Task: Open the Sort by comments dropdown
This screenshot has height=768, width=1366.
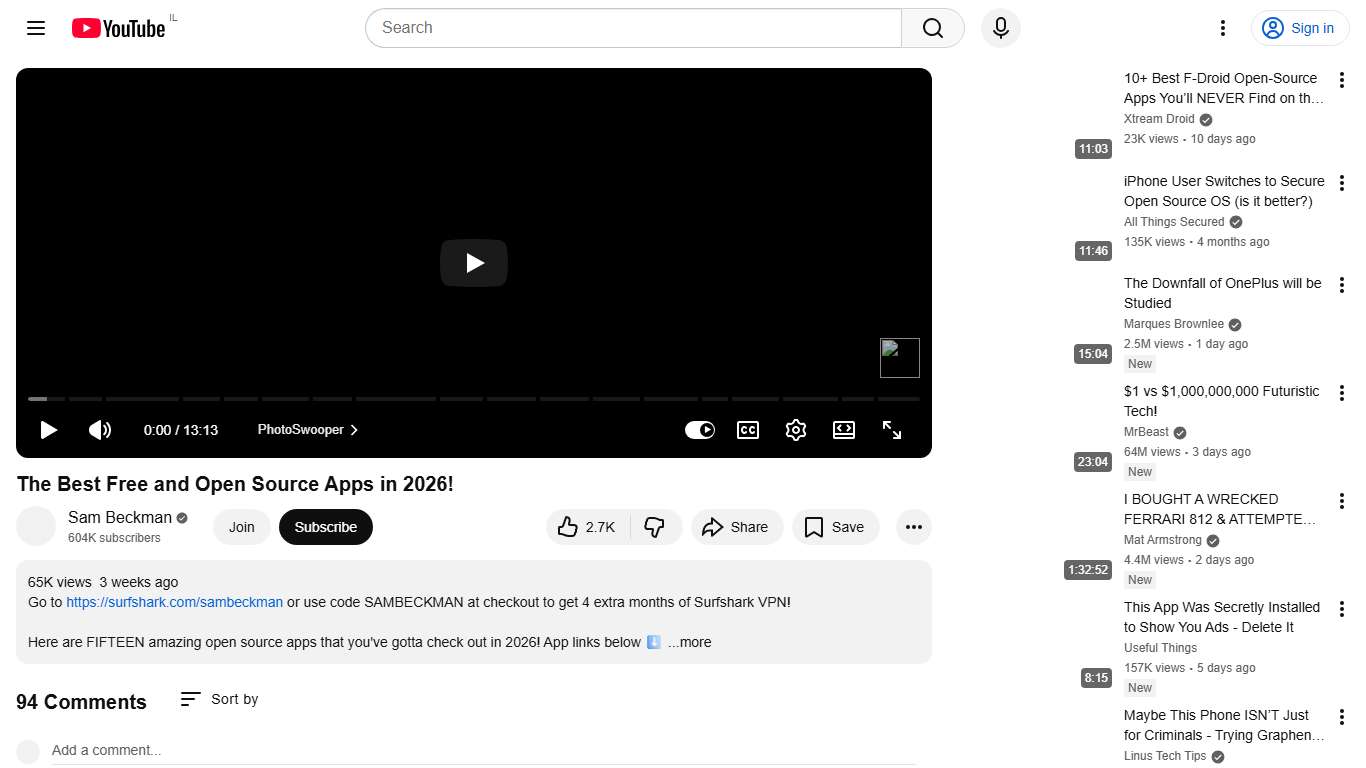Action: point(218,699)
